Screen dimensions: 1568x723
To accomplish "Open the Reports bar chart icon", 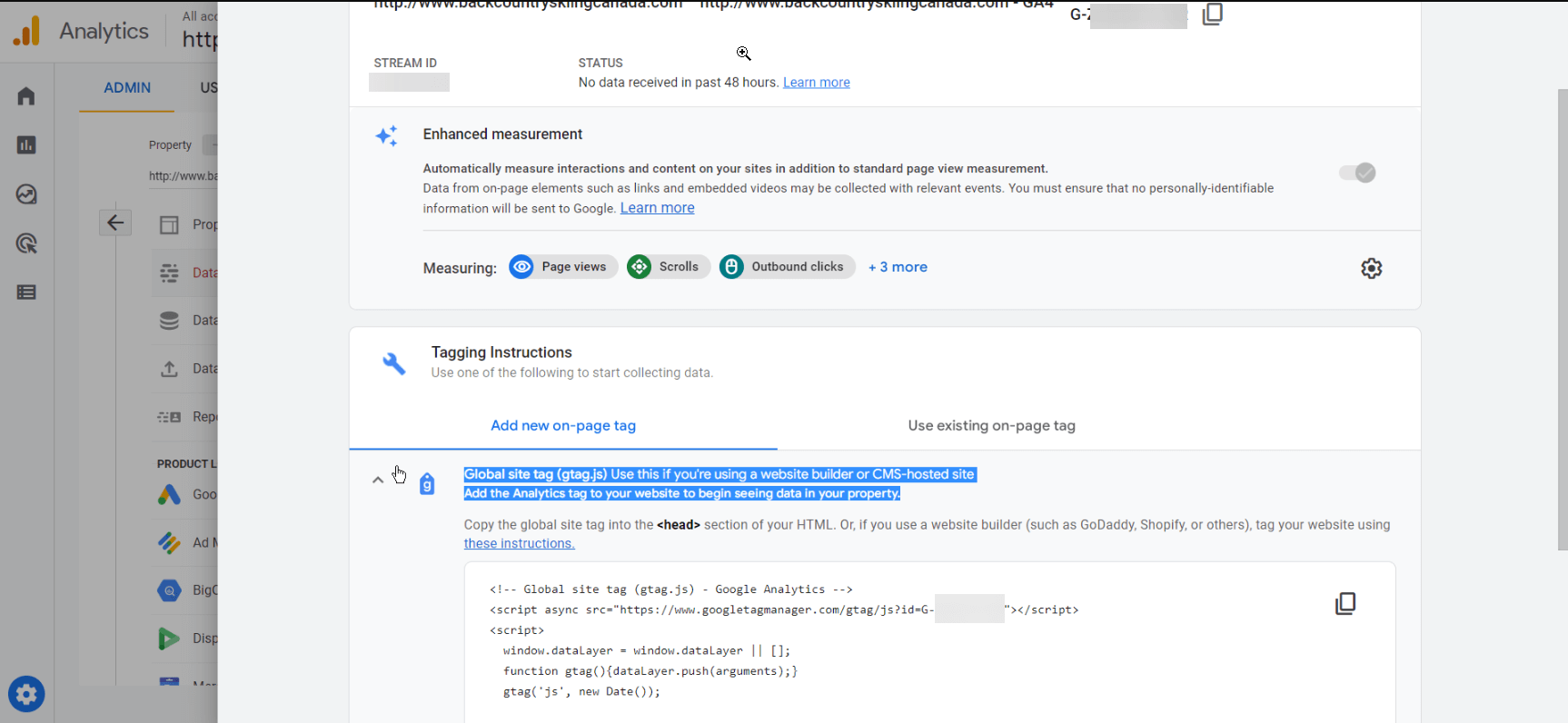I will (x=26, y=145).
